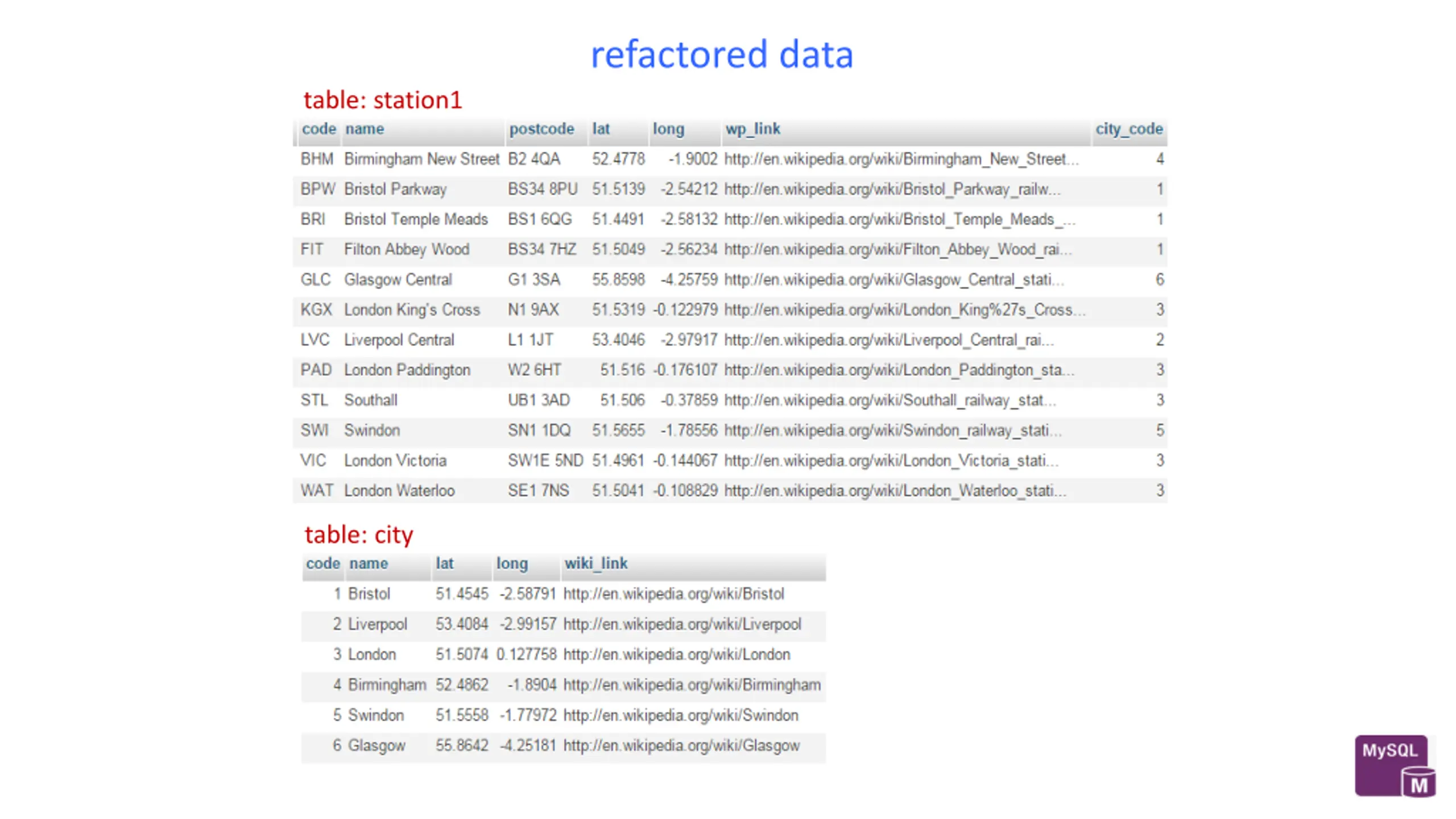Select 'London King's Cross' name cell
The width and height of the screenshot is (1456, 819).
pyautogui.click(x=412, y=309)
